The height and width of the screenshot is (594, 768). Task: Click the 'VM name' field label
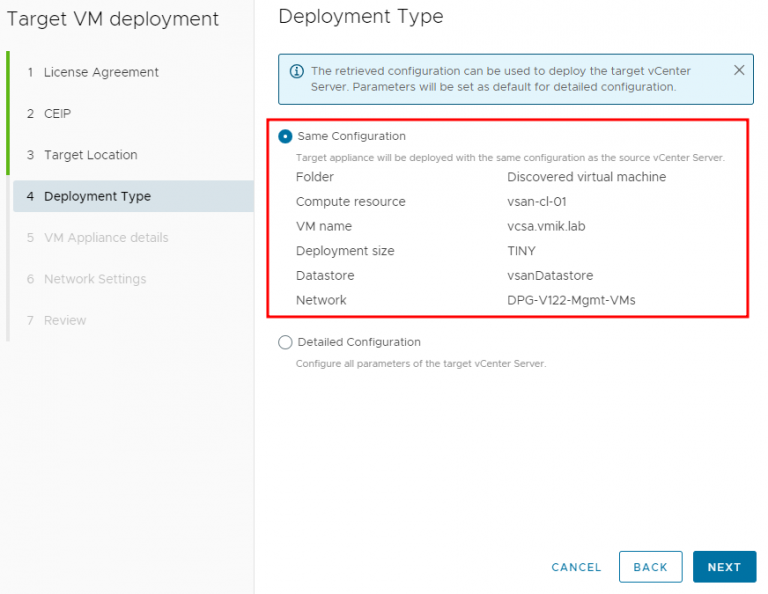pyautogui.click(x=324, y=226)
